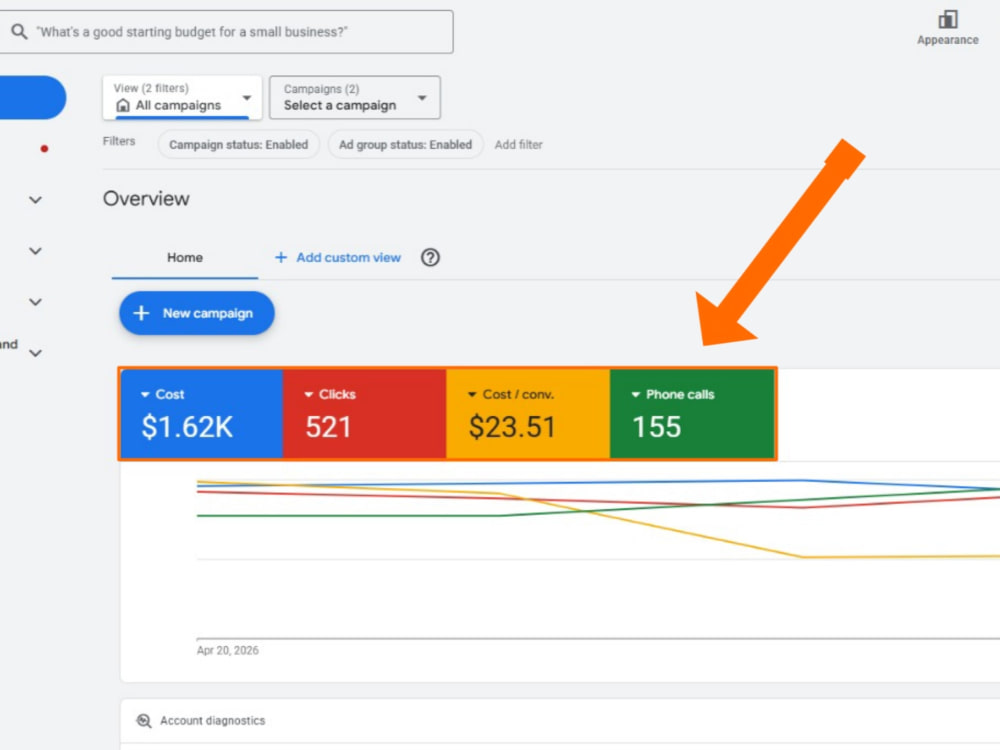Click the help question mark icon
Screen dimensions: 1000x750
pos(430,258)
